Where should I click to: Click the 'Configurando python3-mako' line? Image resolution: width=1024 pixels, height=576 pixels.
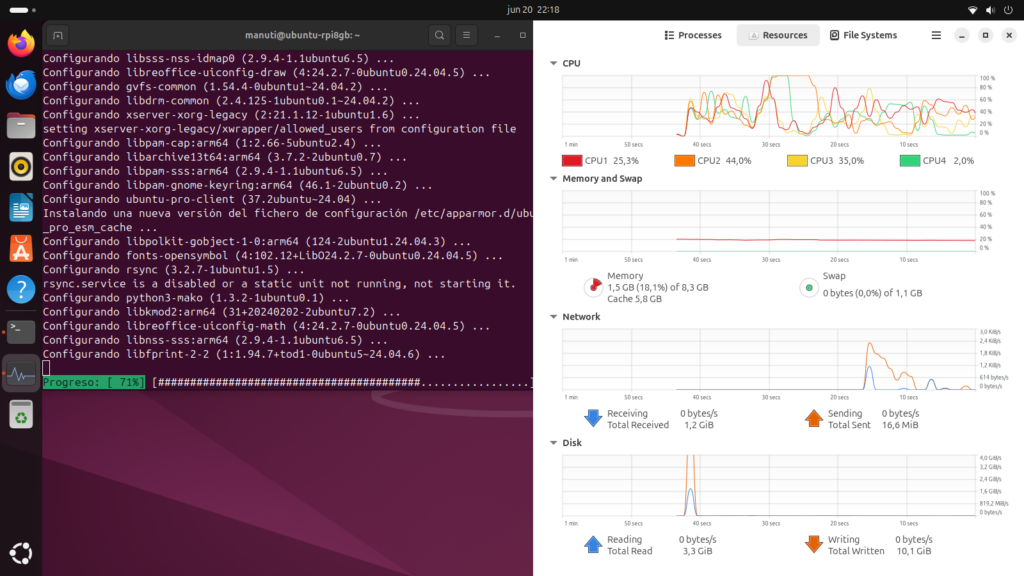click(x=196, y=298)
